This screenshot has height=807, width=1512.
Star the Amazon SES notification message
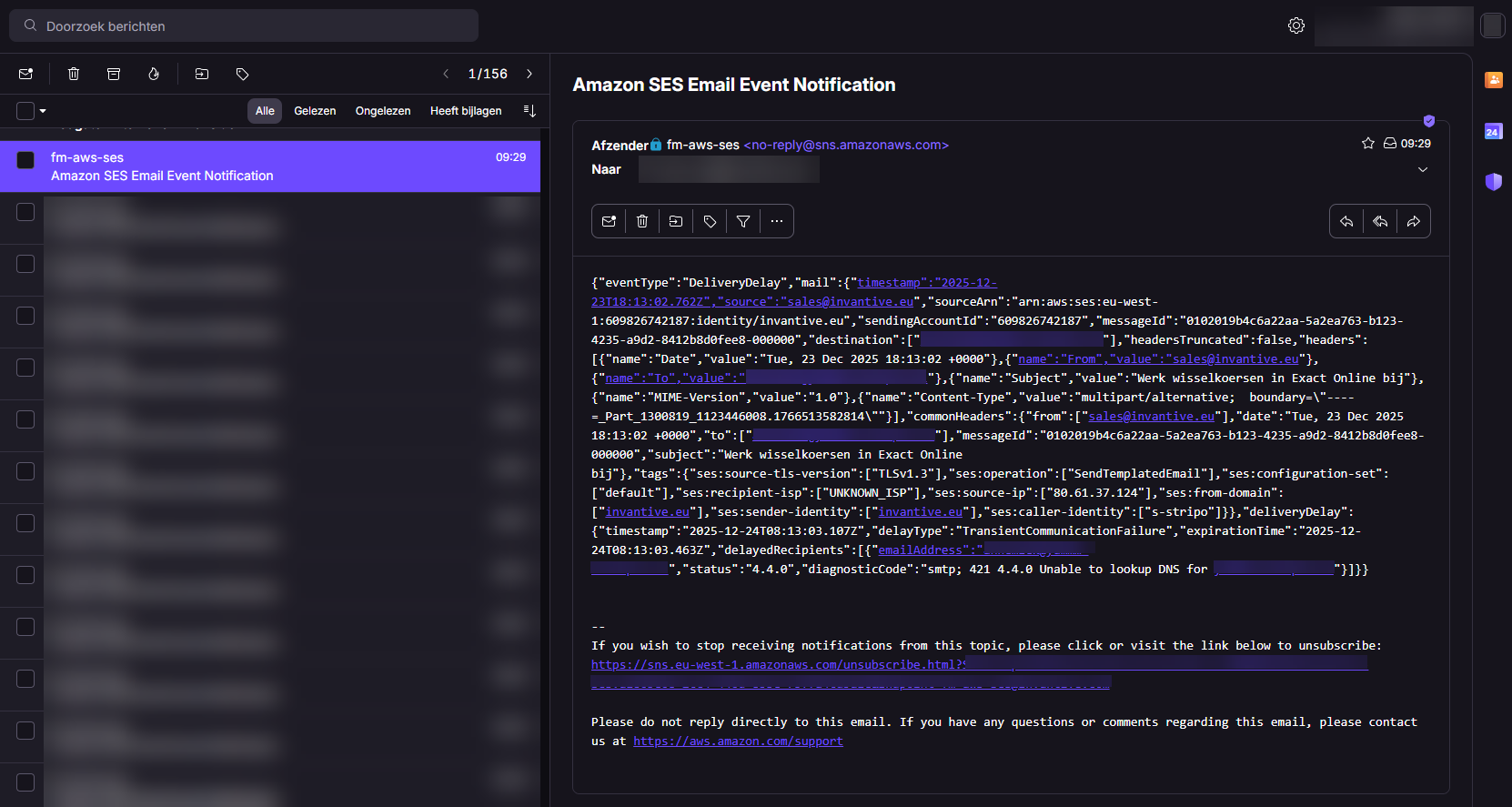1367,143
